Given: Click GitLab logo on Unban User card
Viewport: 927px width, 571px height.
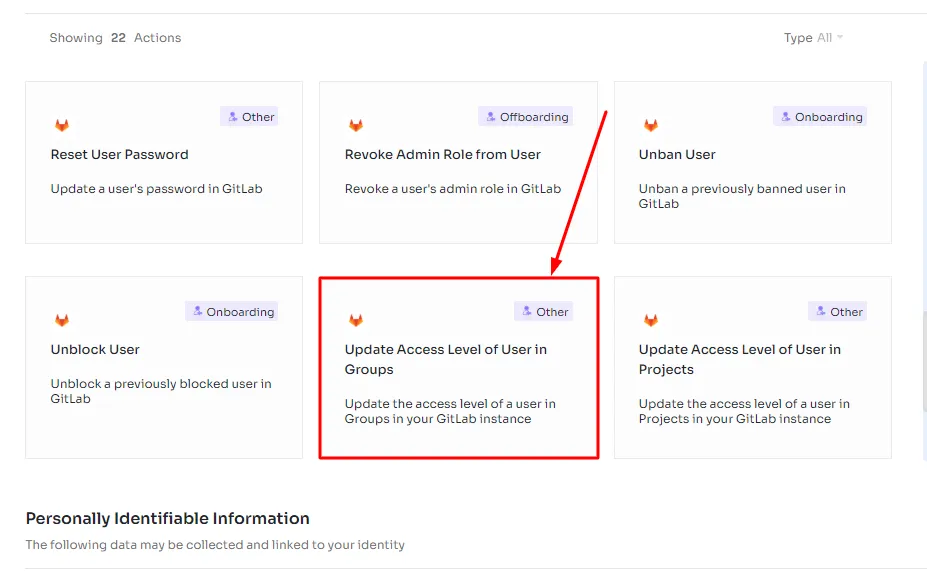Looking at the screenshot, I should [x=651, y=125].
